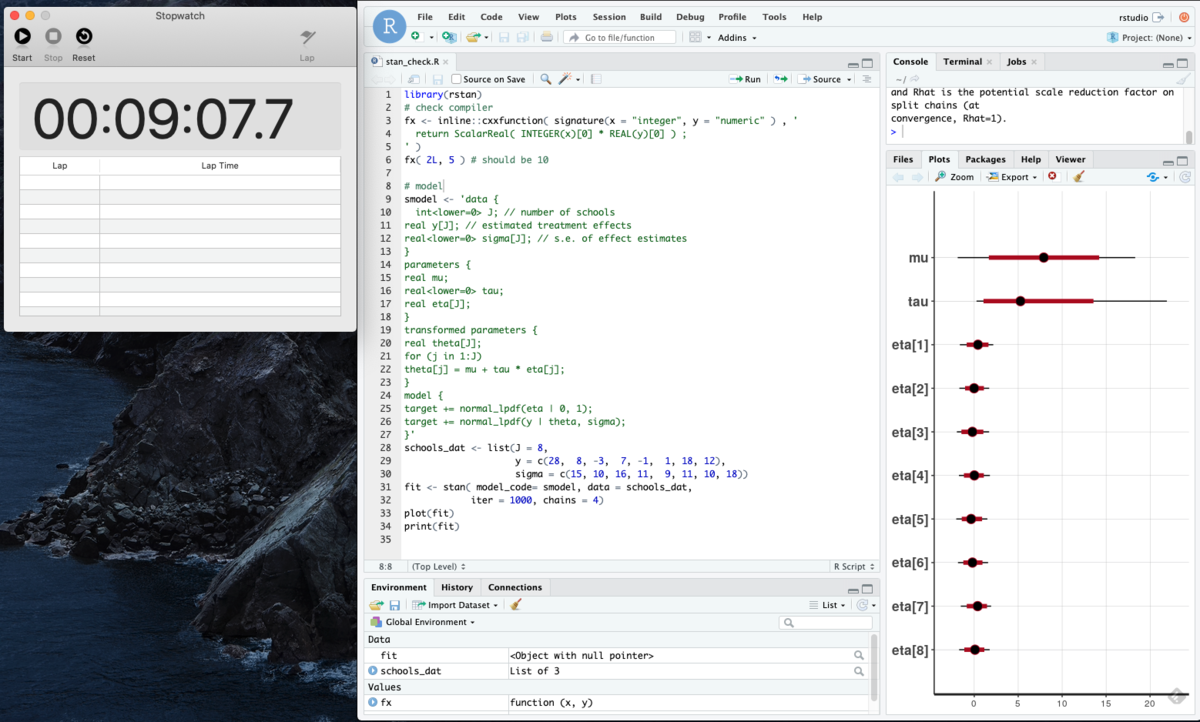Screen dimensions: 1200x722
Task: Clear the console with broom icon
Action: pyautogui.click(x=1182, y=79)
